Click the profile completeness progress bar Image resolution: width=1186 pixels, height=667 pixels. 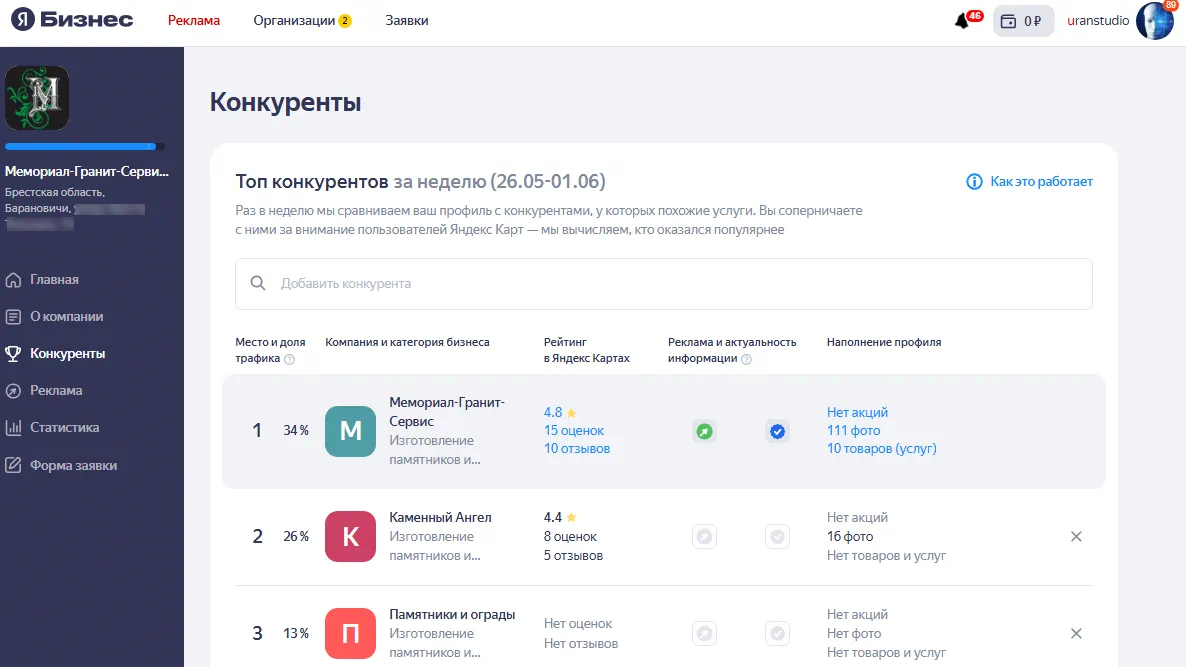click(85, 147)
